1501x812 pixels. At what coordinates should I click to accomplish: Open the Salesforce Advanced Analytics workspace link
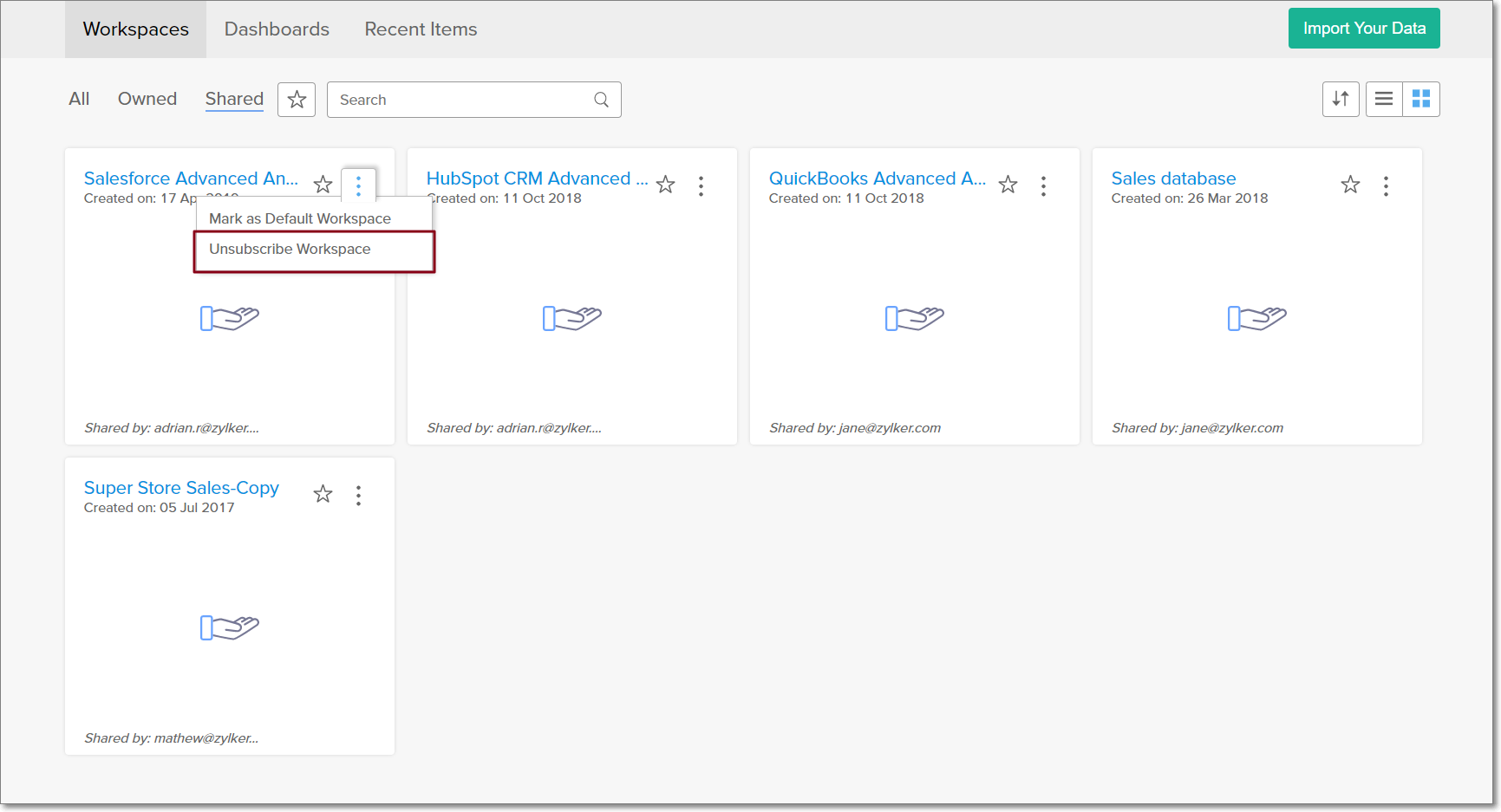tap(191, 179)
